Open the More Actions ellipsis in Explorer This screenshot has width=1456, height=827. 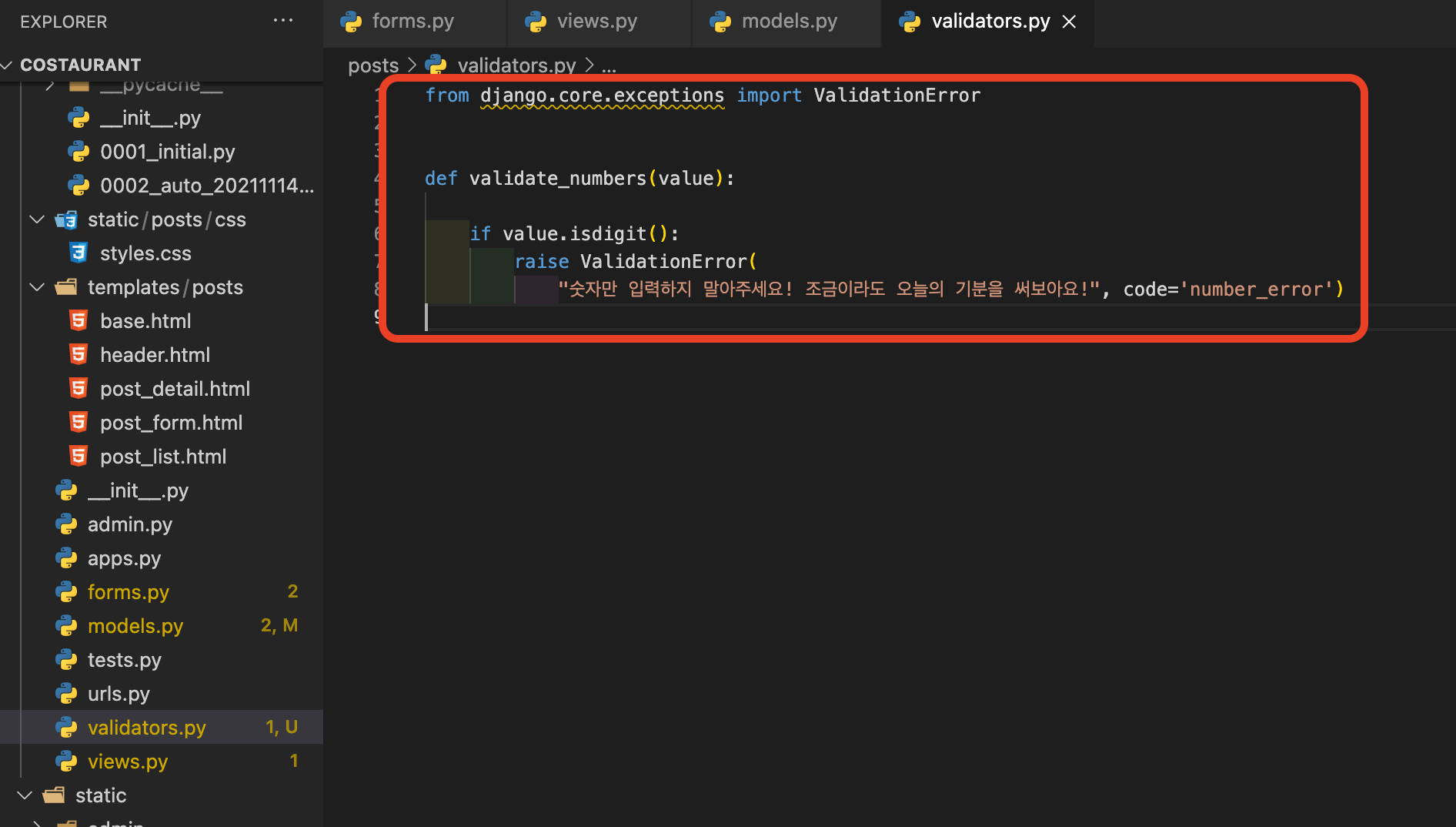pyautogui.click(x=283, y=20)
